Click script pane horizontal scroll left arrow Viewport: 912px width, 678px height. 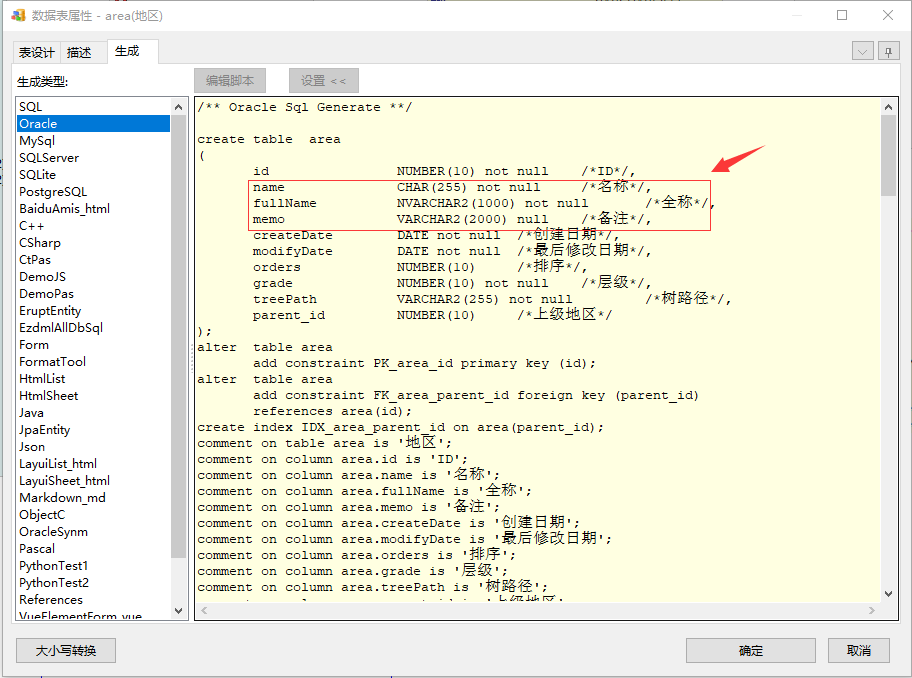[204, 611]
